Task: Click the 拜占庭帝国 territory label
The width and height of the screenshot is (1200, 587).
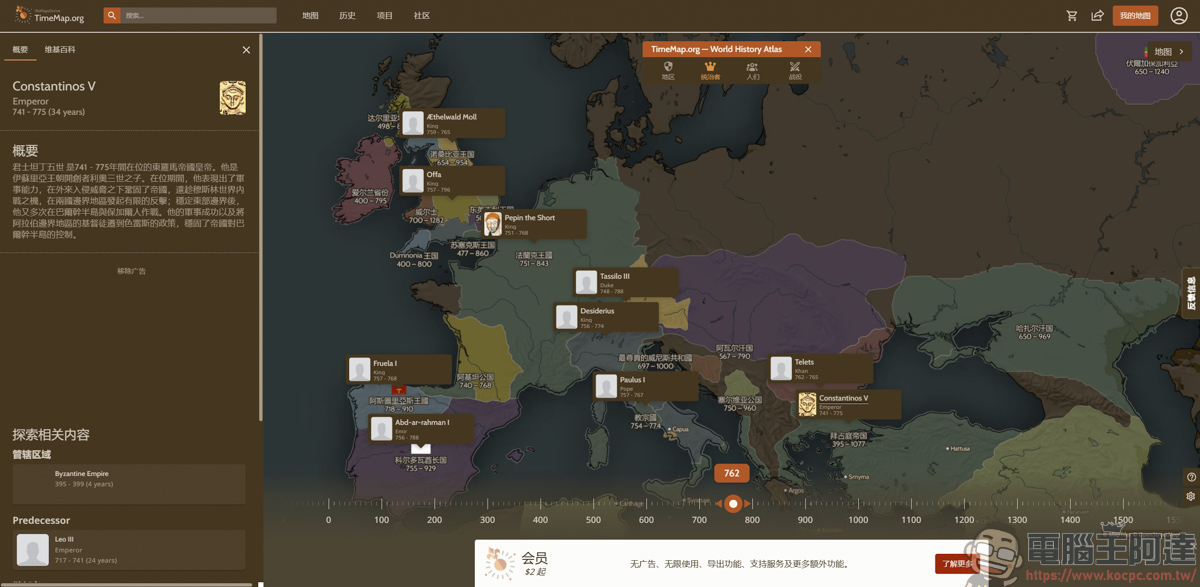Action: click(x=848, y=440)
